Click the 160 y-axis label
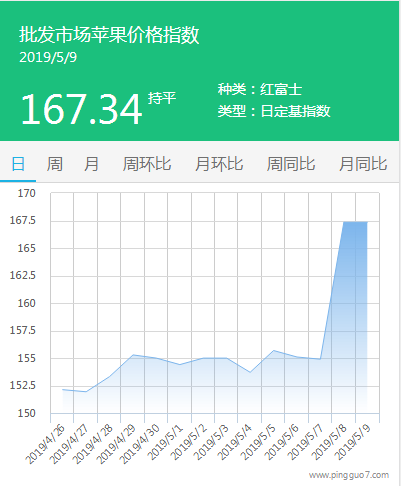The width and height of the screenshot is (401, 486). coord(26,303)
